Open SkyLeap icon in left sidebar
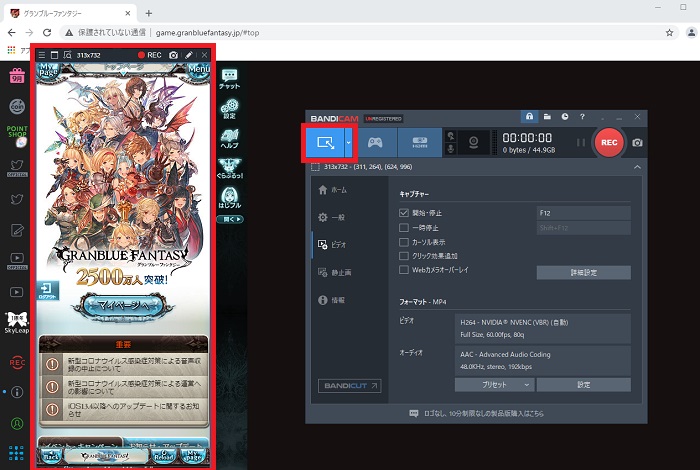This screenshot has width=700, height=470. (17, 323)
